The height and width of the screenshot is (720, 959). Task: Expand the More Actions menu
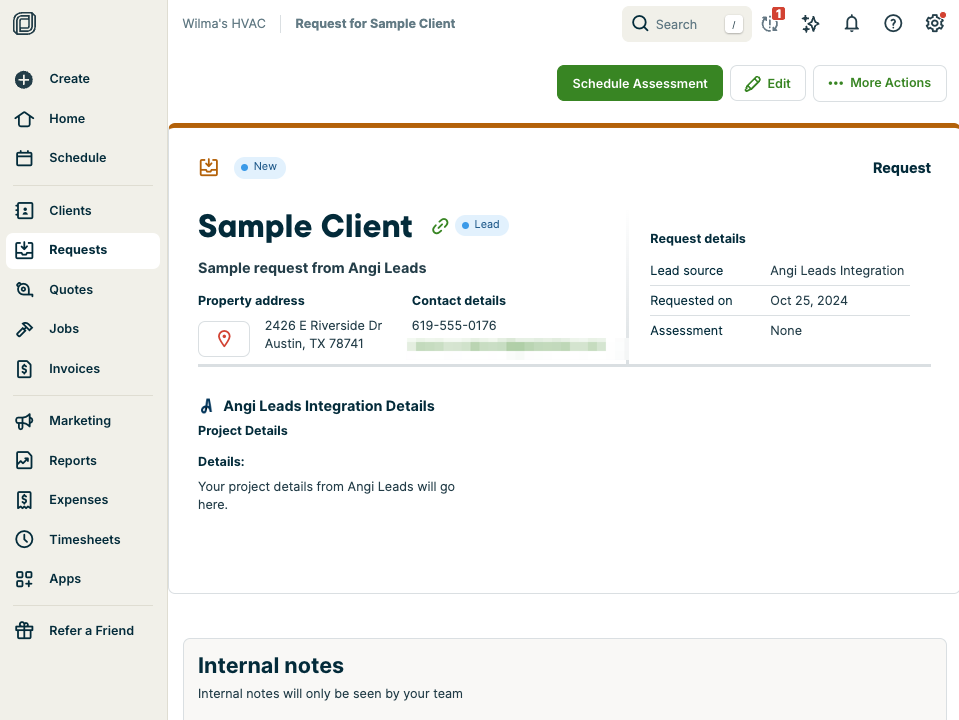click(x=879, y=83)
